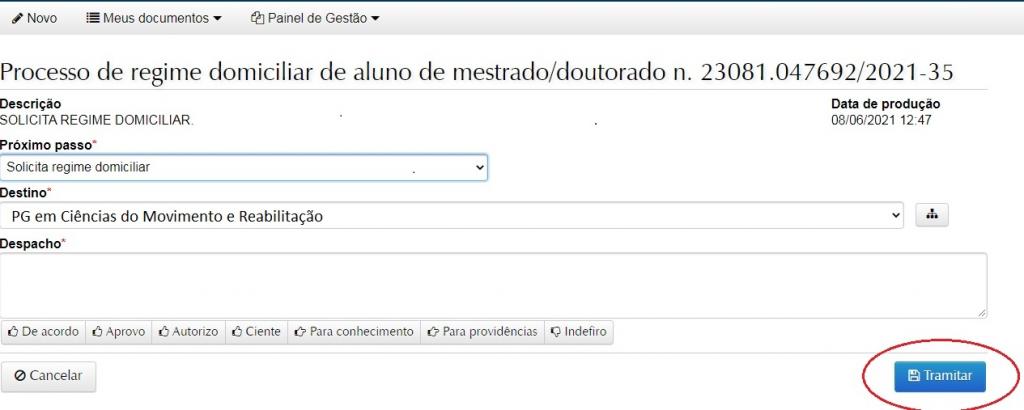The height and width of the screenshot is (410, 1024).
Task: Grab the Despacho textarea resize handle
Action: pyautogui.click(x=982, y=313)
